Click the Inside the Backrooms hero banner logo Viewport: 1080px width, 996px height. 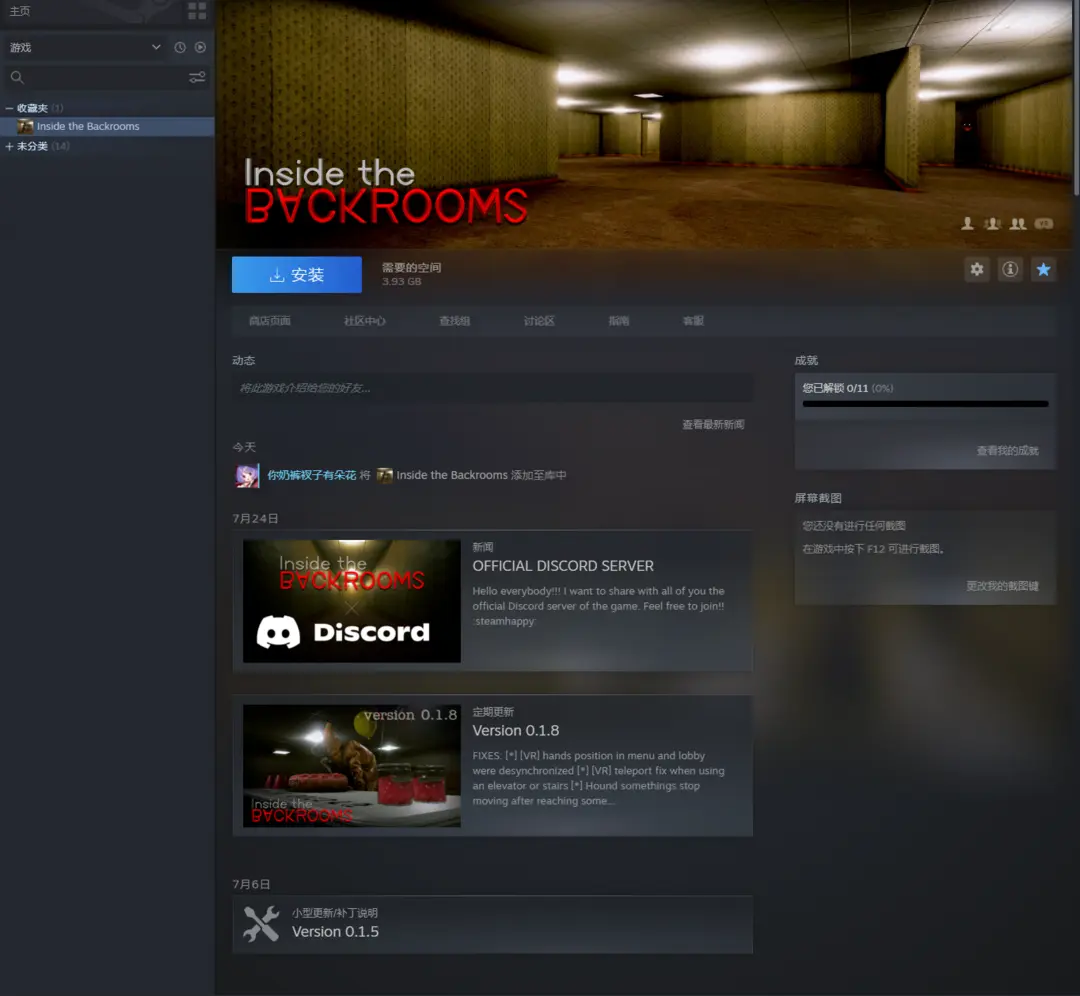coord(386,191)
